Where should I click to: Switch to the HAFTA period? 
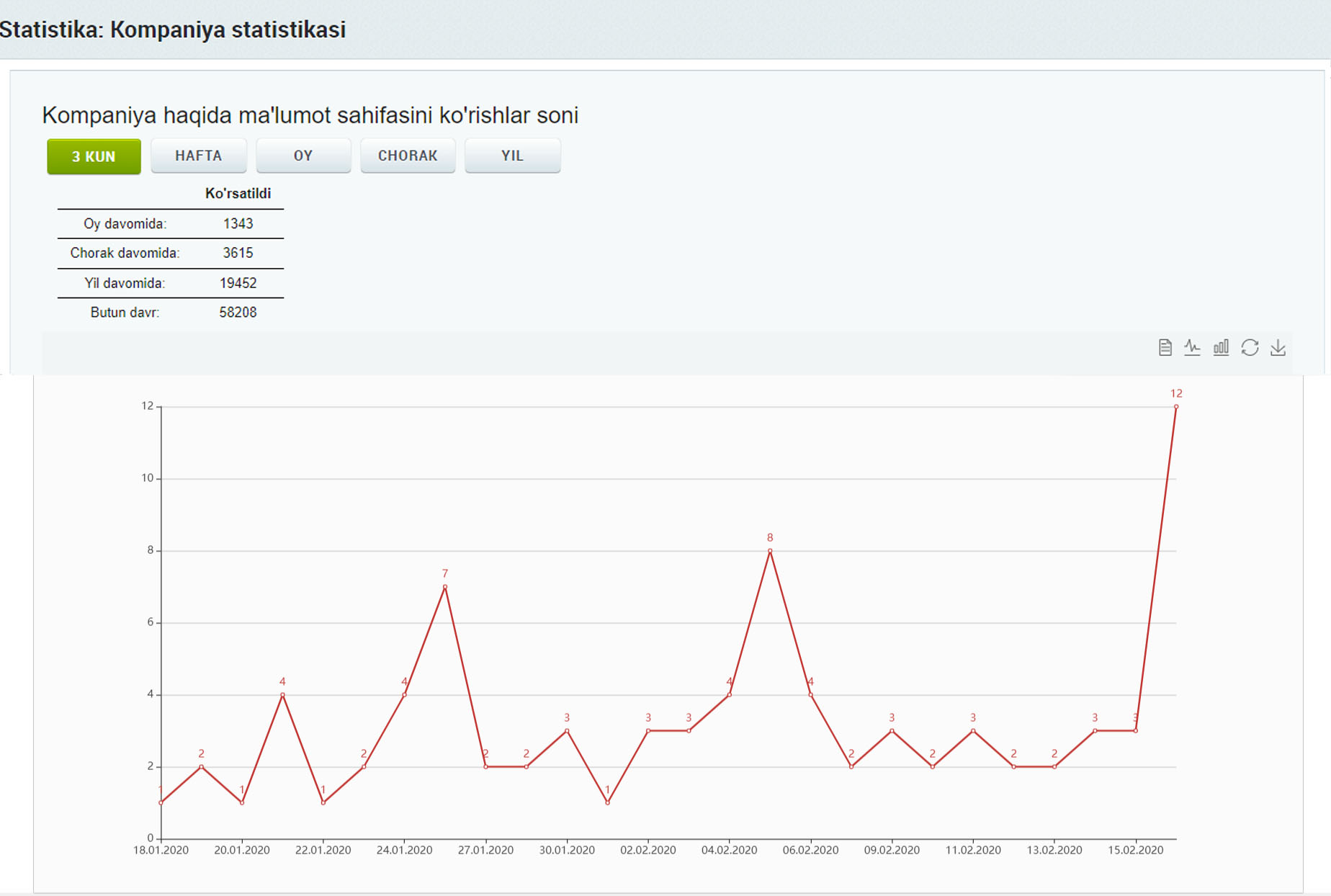[199, 156]
